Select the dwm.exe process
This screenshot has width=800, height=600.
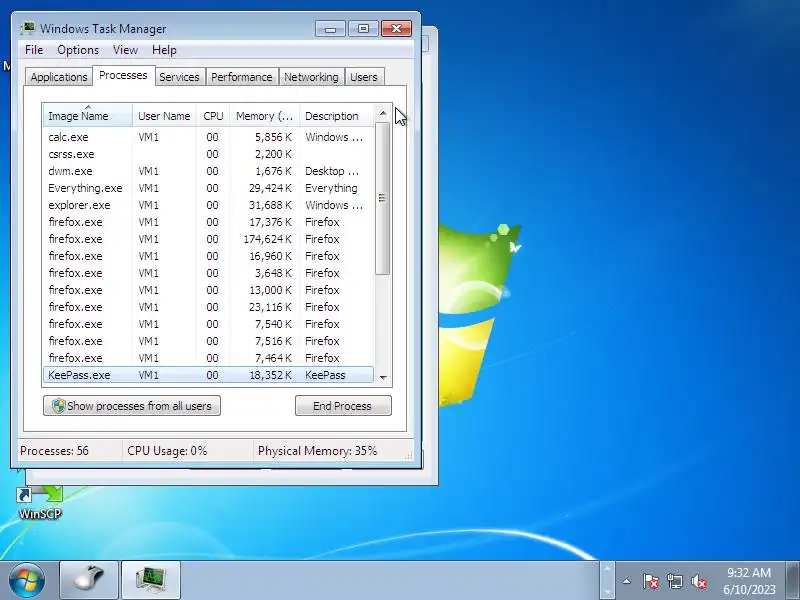click(208, 171)
